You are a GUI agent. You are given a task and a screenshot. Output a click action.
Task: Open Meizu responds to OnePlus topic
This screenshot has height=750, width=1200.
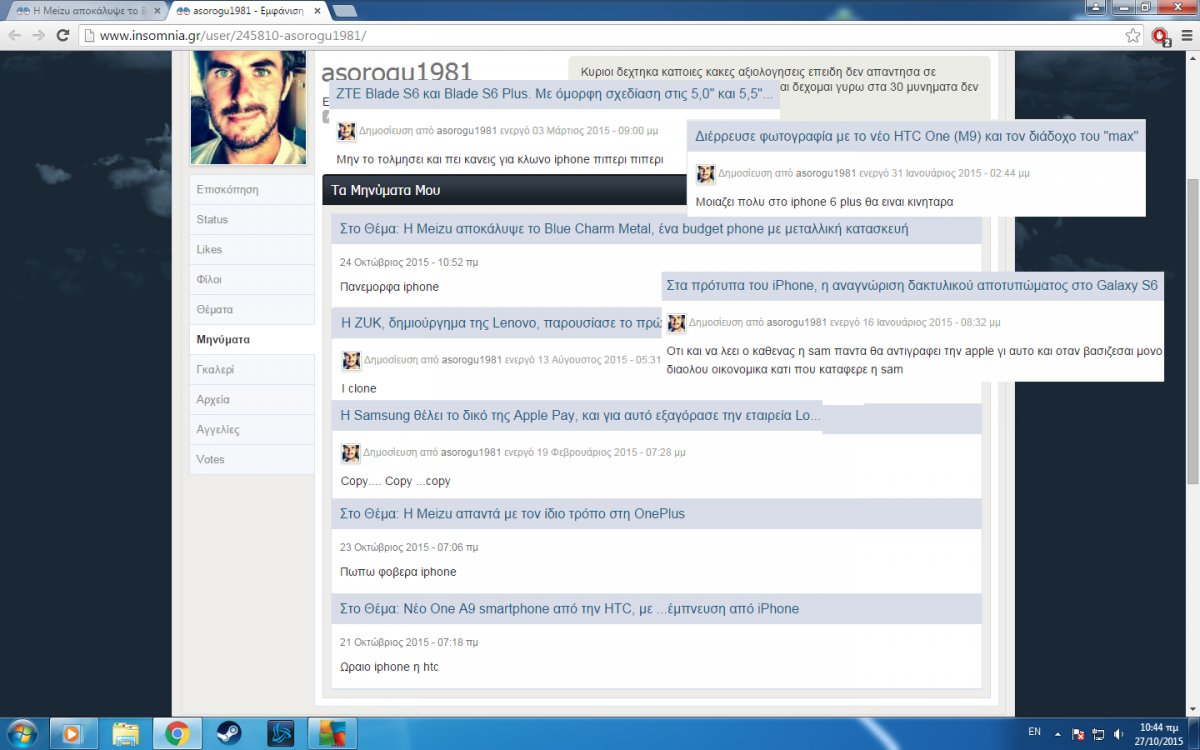(512, 513)
